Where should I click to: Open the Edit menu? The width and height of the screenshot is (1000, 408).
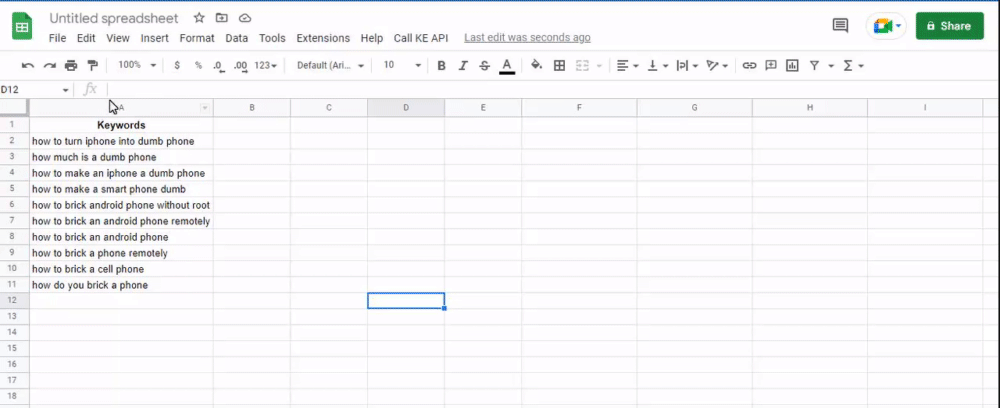pos(86,38)
